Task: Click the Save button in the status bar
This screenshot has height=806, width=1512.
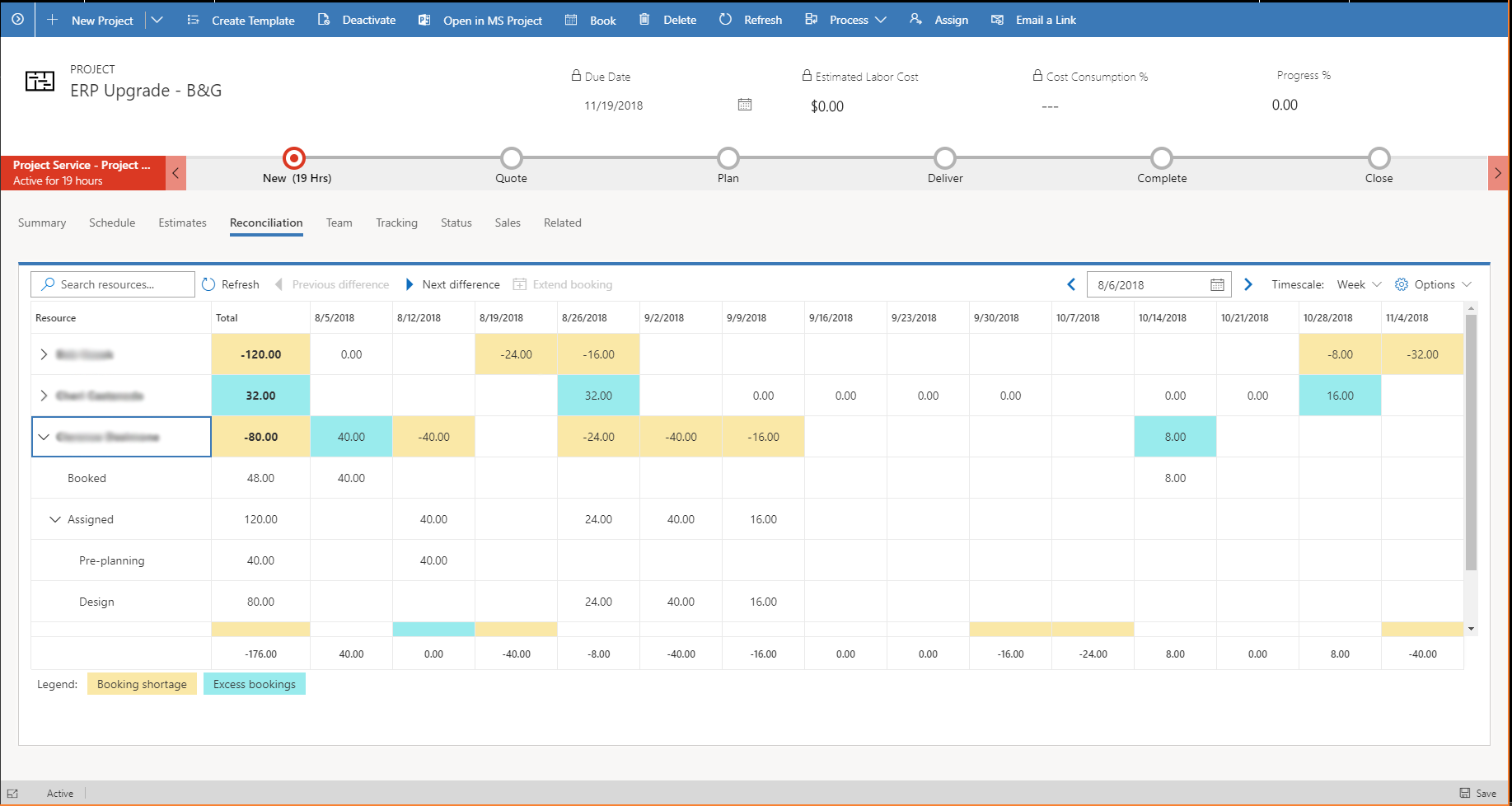Action: point(1478,793)
